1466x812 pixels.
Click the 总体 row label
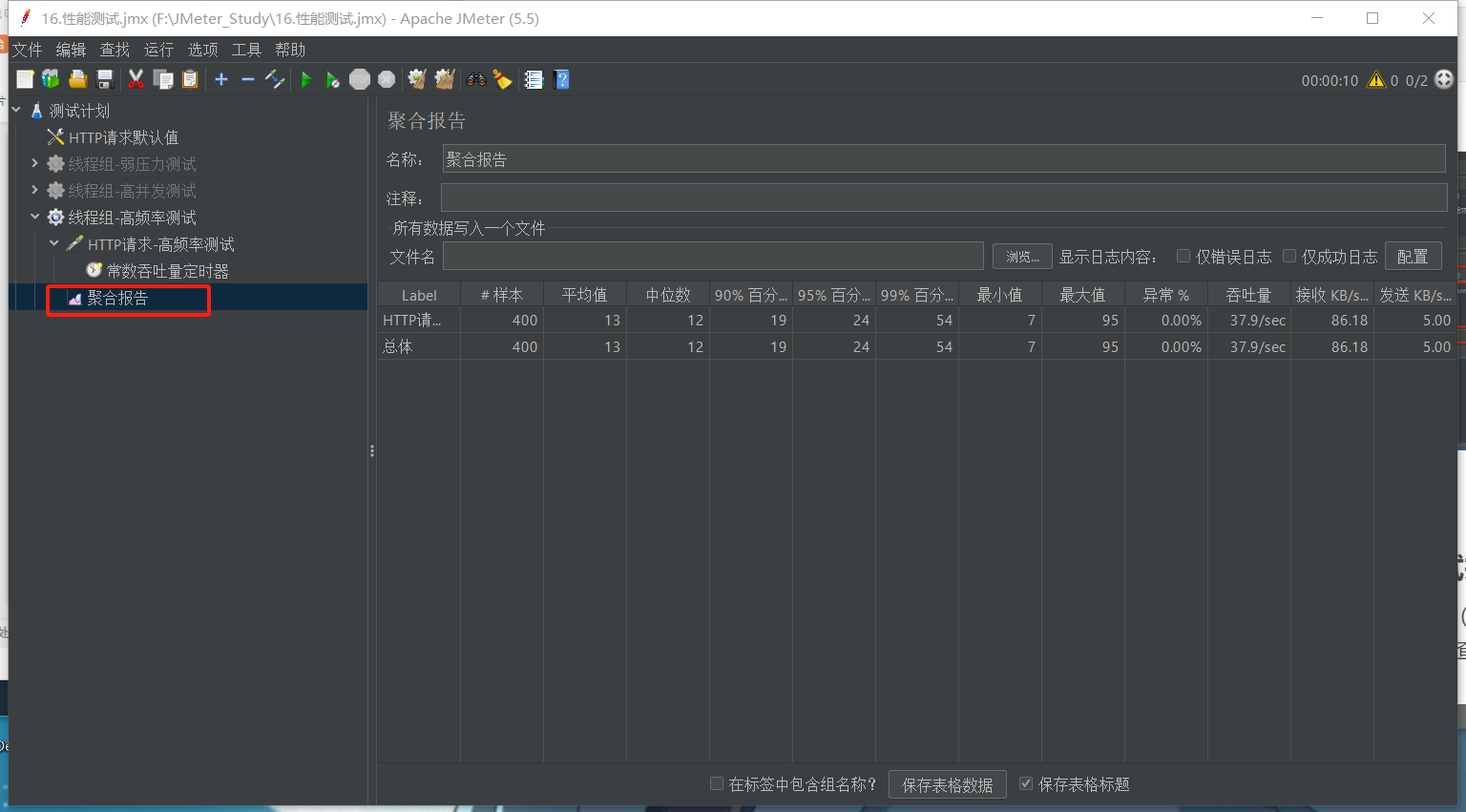[x=398, y=346]
